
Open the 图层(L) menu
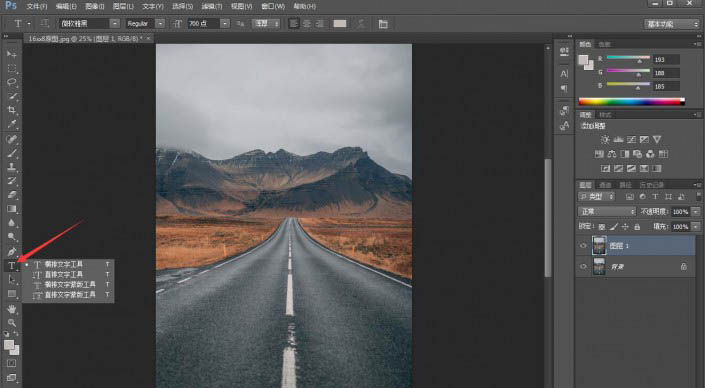point(123,6)
